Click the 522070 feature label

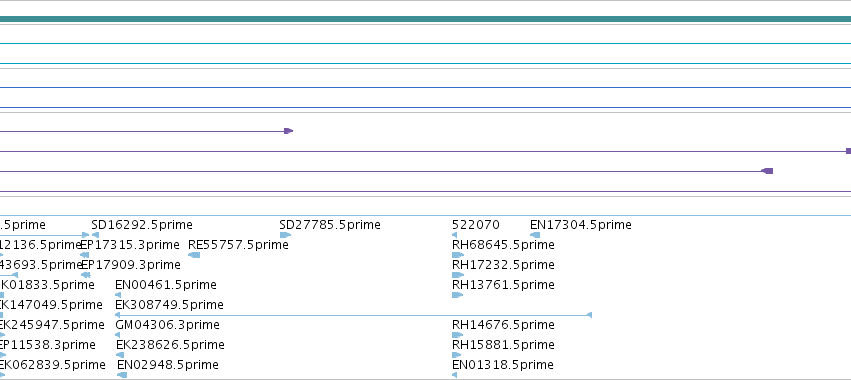pyautogui.click(x=475, y=225)
